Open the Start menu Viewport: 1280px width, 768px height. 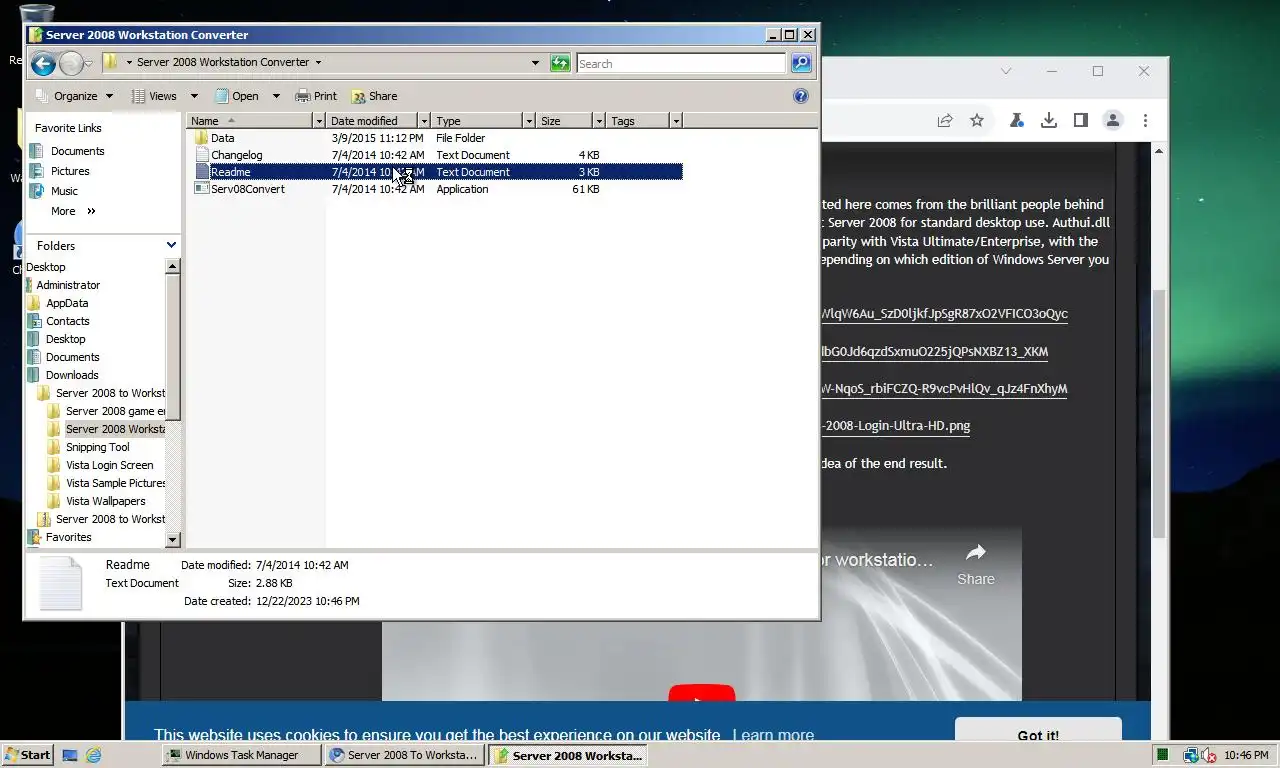tap(27, 755)
